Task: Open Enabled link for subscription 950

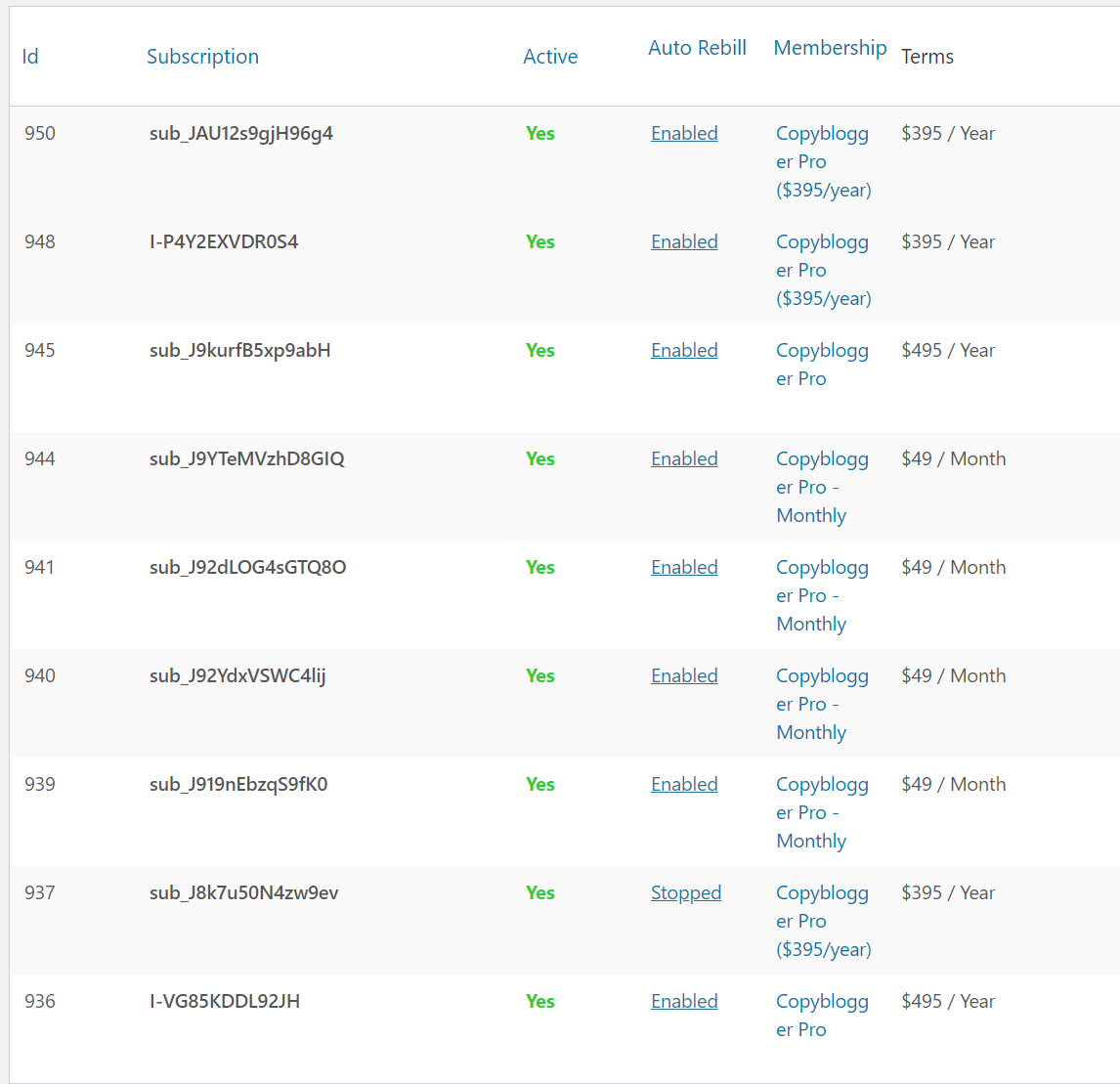Action: point(684,134)
